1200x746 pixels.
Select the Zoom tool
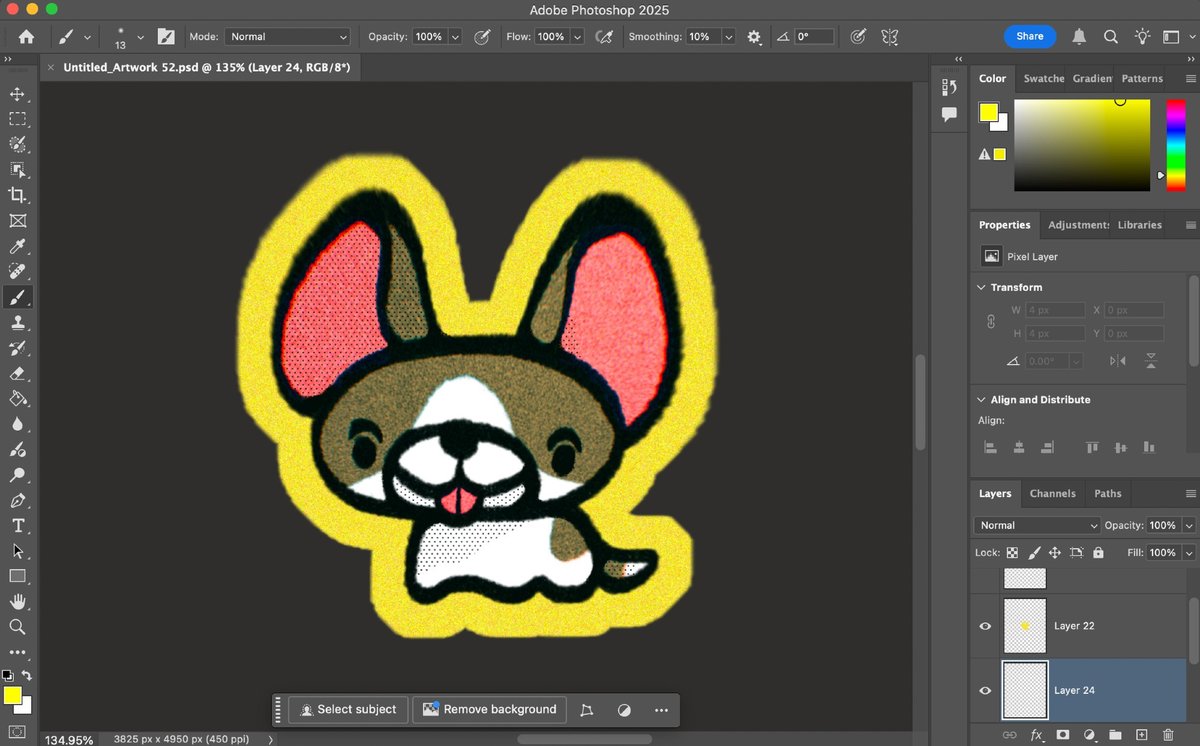[17, 627]
